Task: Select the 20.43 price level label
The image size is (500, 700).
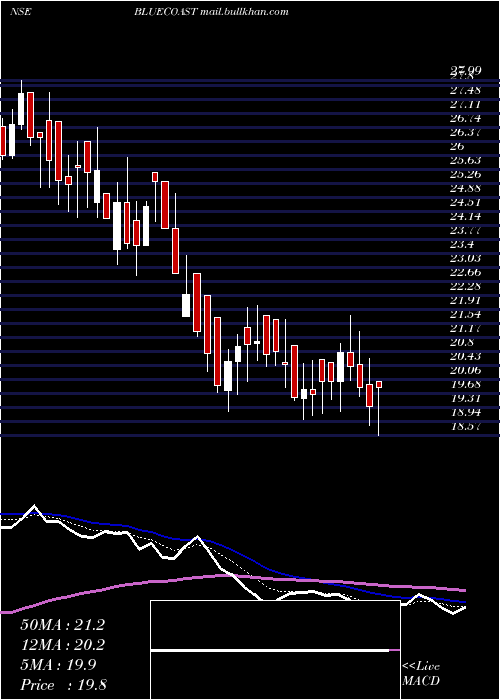Action: [x=466, y=356]
